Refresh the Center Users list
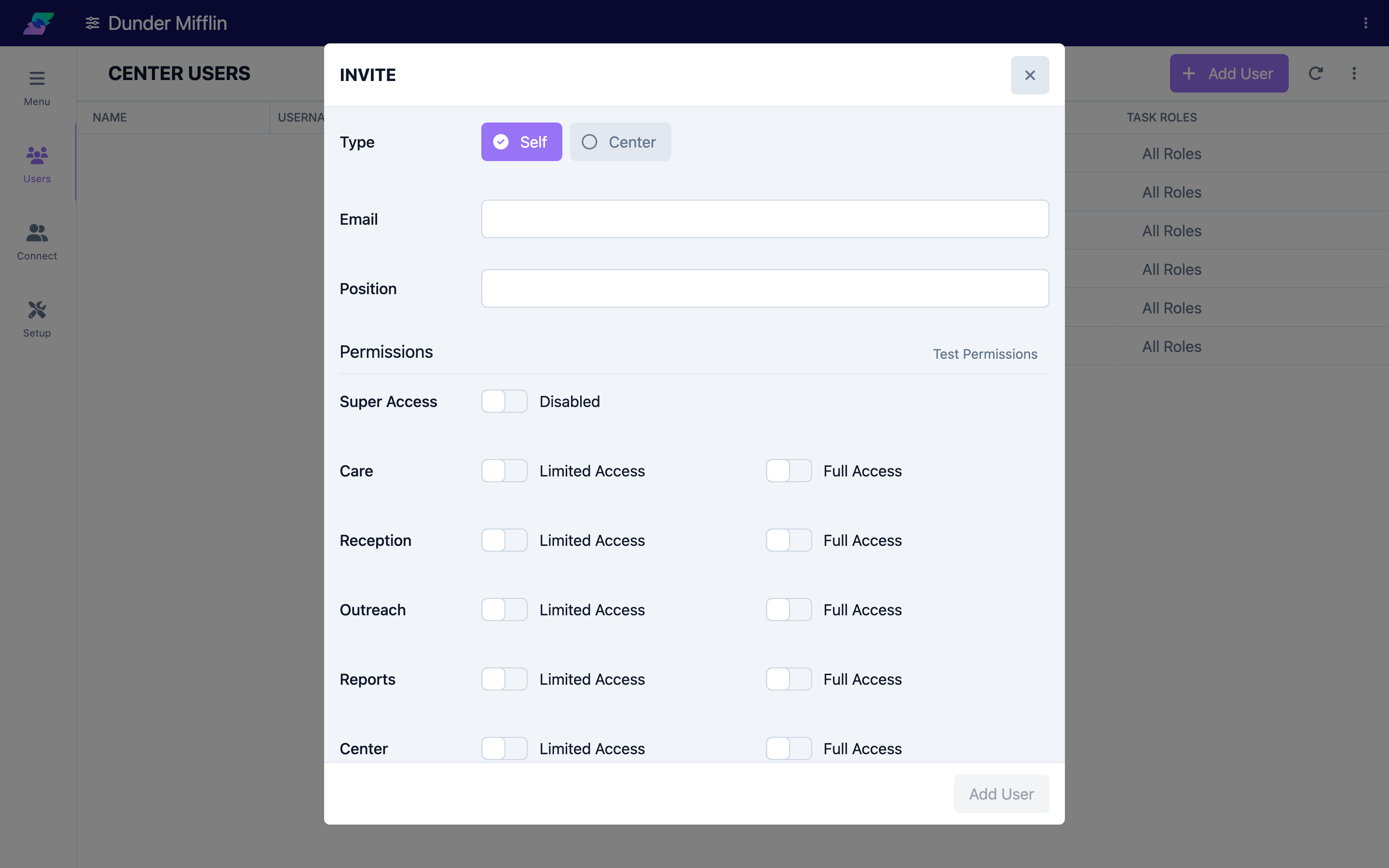The height and width of the screenshot is (868, 1389). tap(1316, 73)
